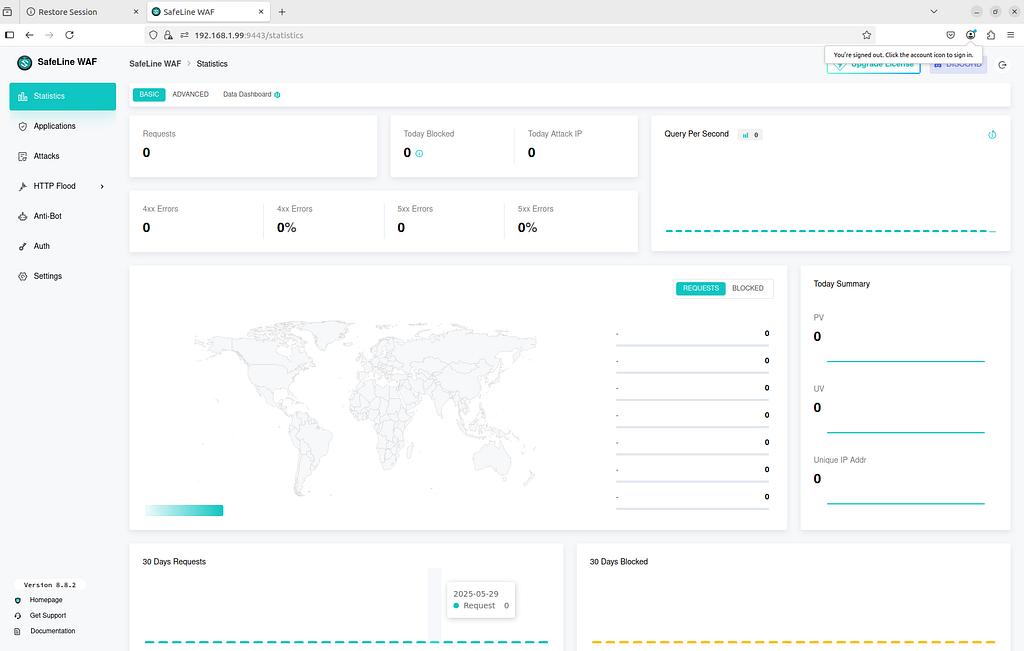Click the logout icon at top right
Image resolution: width=1024 pixels, height=651 pixels.
[x=1002, y=65]
